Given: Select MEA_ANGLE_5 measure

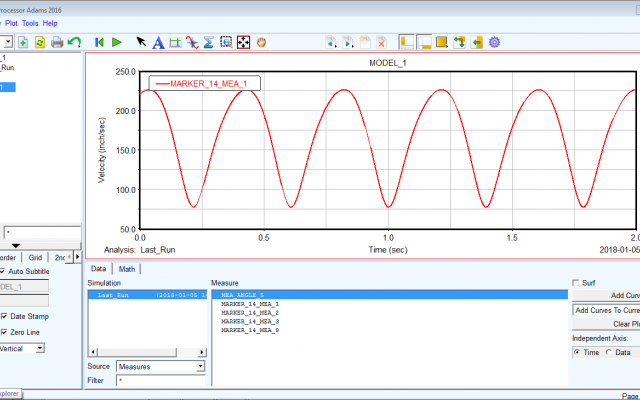Looking at the screenshot, I should pyautogui.click(x=390, y=295).
